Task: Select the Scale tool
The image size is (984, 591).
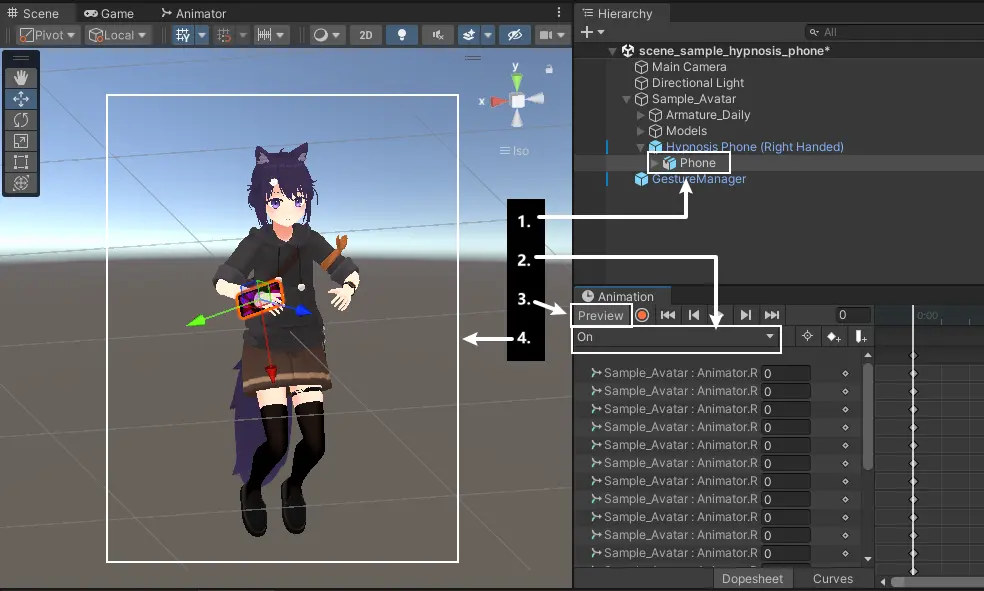Action: pyautogui.click(x=20, y=141)
